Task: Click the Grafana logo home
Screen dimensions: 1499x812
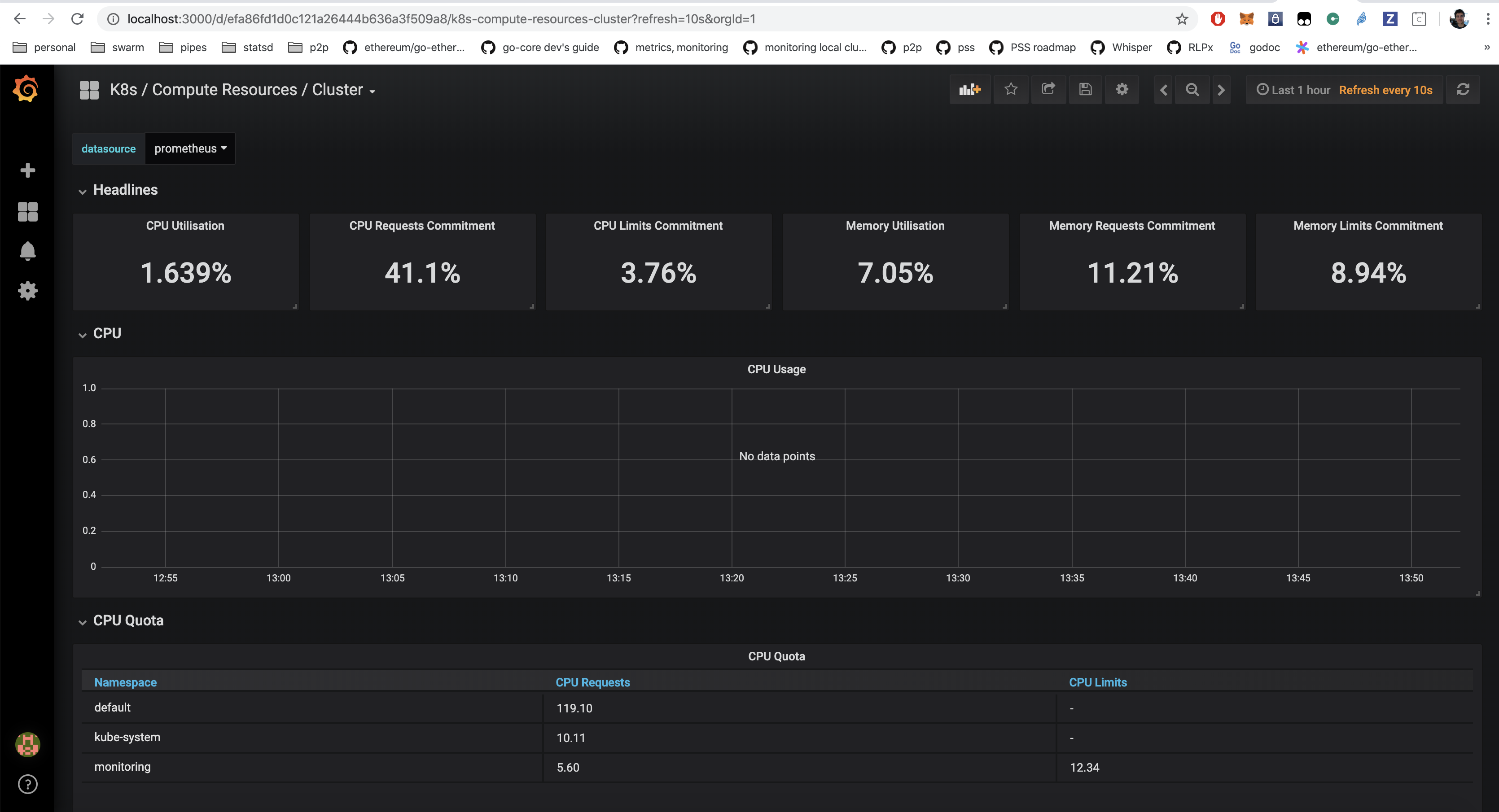Action: click(26, 89)
